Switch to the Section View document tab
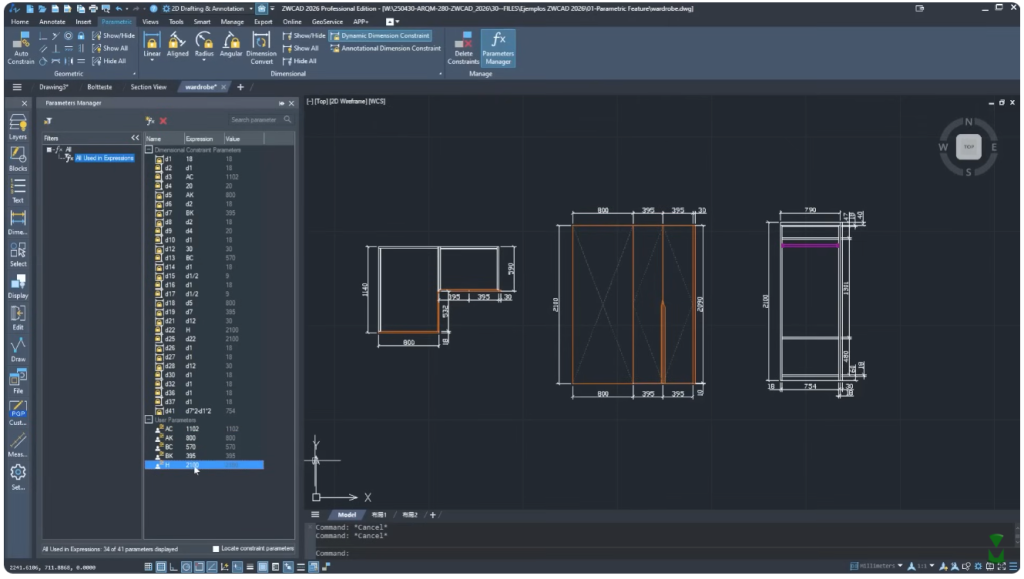This screenshot has width=1024, height=579. pos(148,87)
